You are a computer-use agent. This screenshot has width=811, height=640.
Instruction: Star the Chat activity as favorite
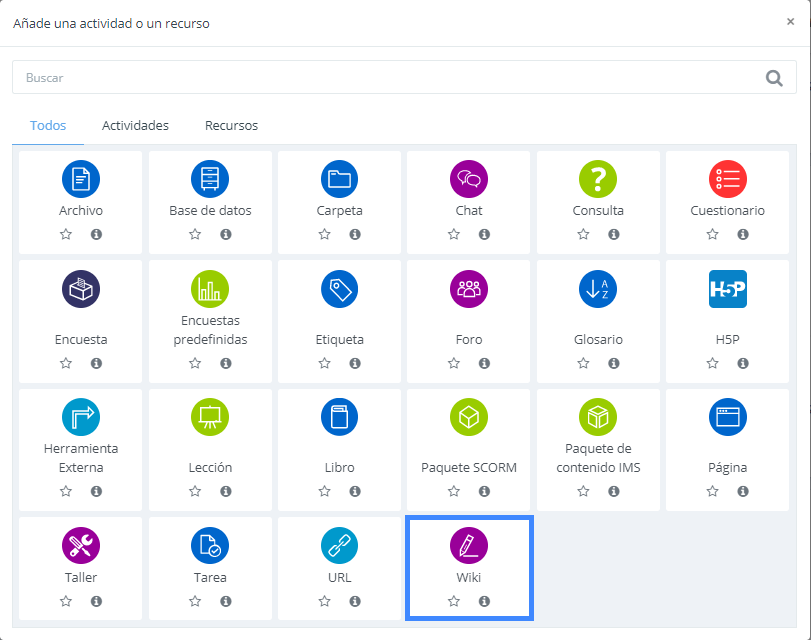454,234
